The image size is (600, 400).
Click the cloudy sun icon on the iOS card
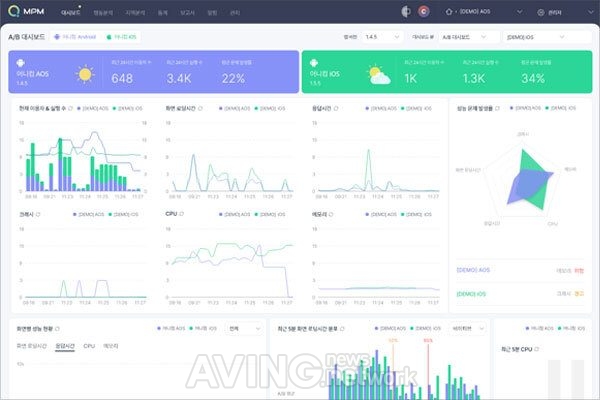coord(379,75)
